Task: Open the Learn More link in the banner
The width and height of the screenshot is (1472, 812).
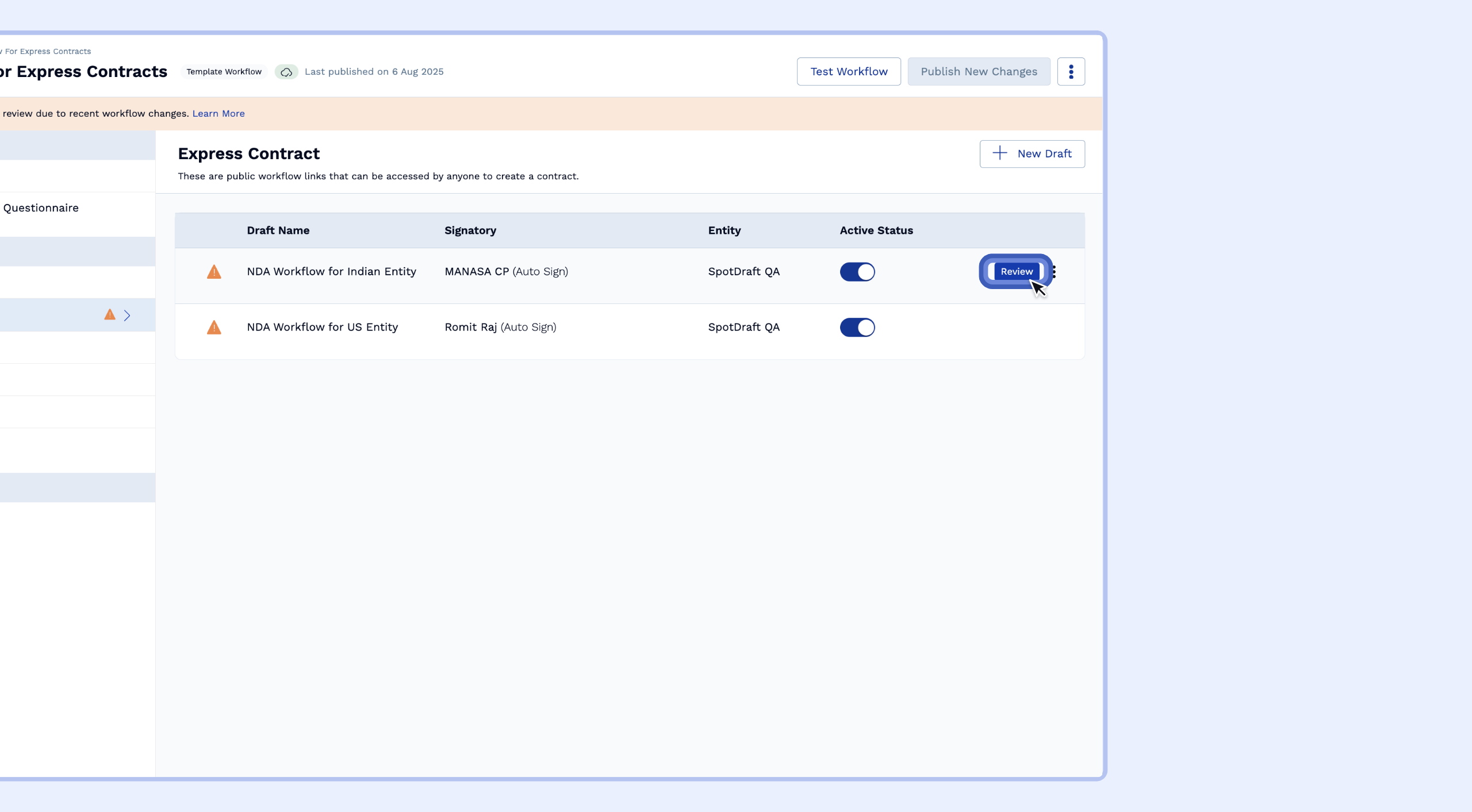Action: (x=218, y=113)
